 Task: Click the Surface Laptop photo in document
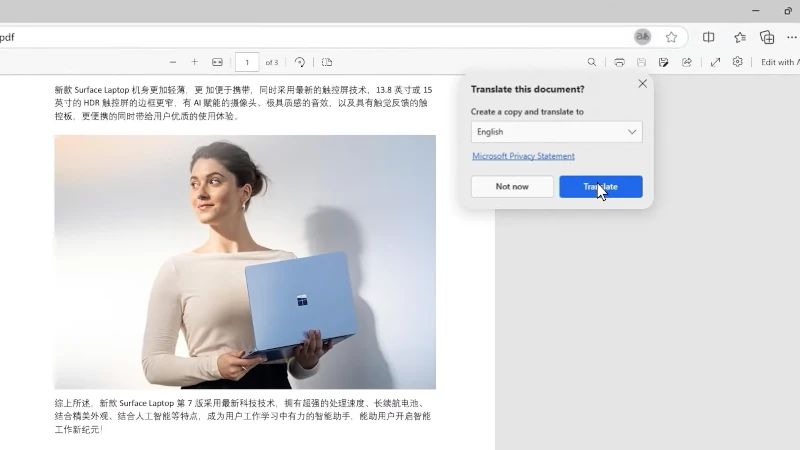[x=245, y=262]
